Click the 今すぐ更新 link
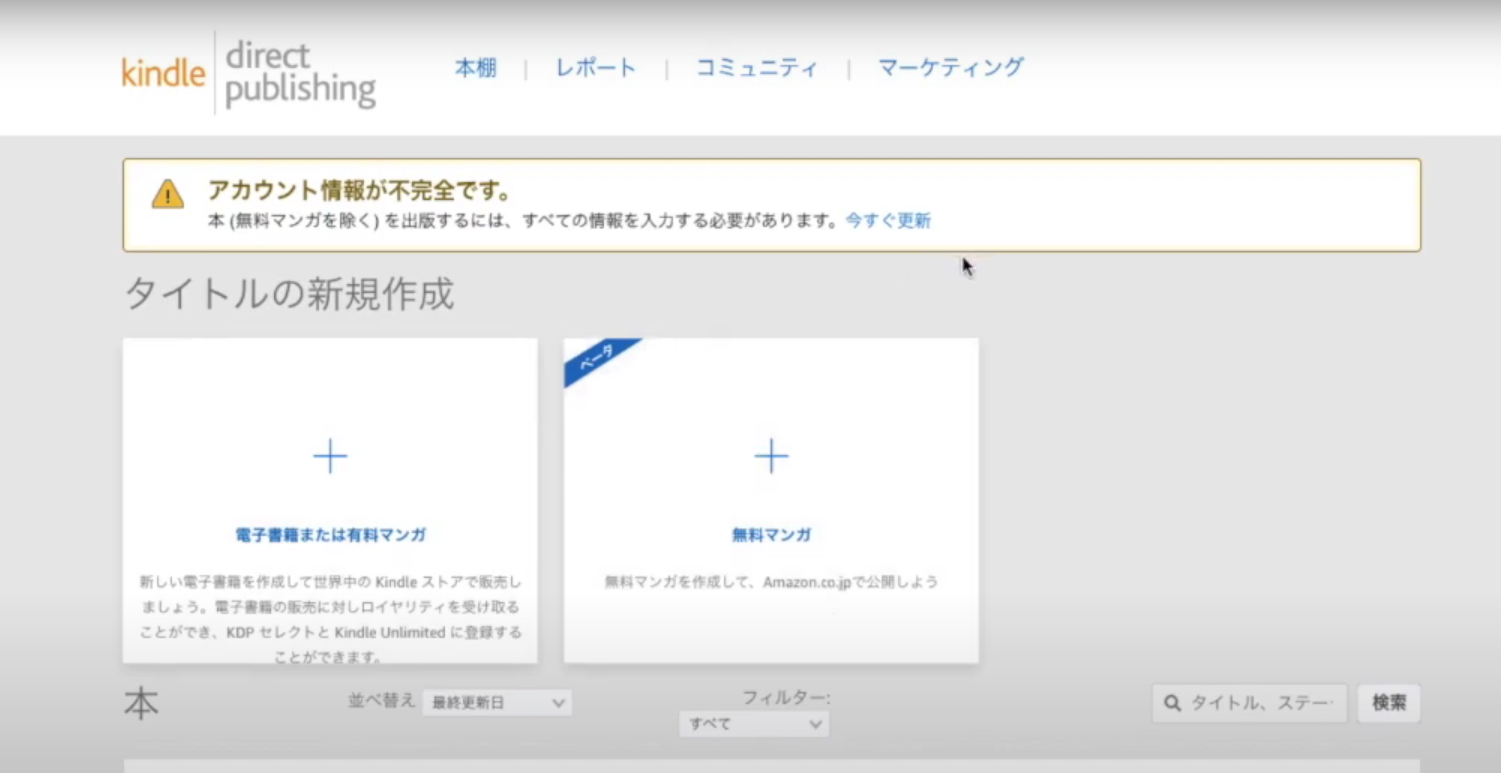The width and height of the screenshot is (1501, 773). (888, 221)
